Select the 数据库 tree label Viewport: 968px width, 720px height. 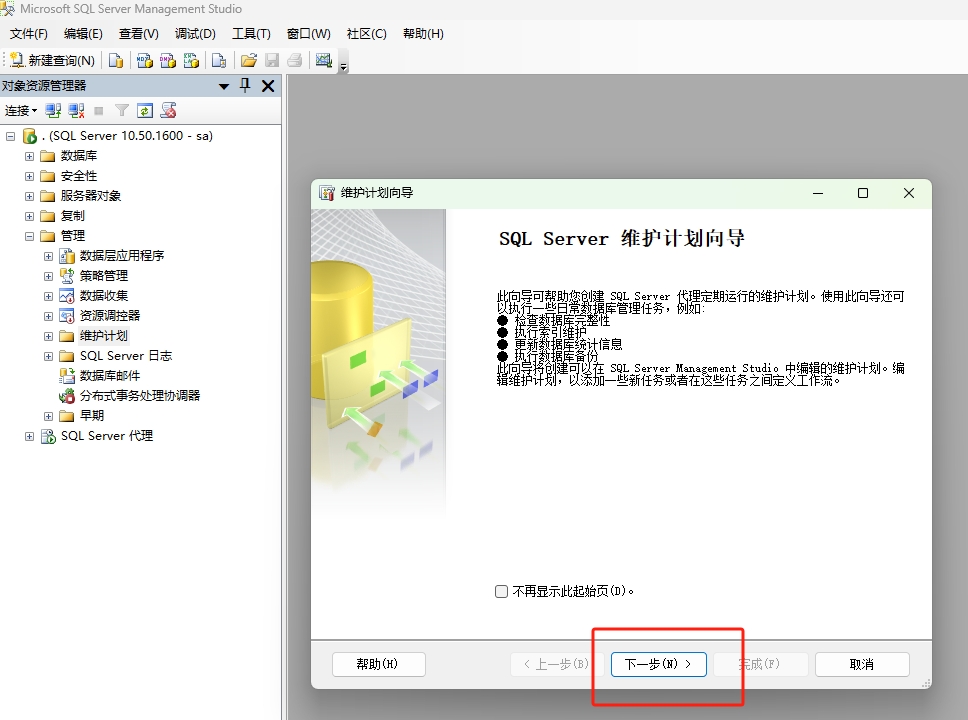coord(79,156)
